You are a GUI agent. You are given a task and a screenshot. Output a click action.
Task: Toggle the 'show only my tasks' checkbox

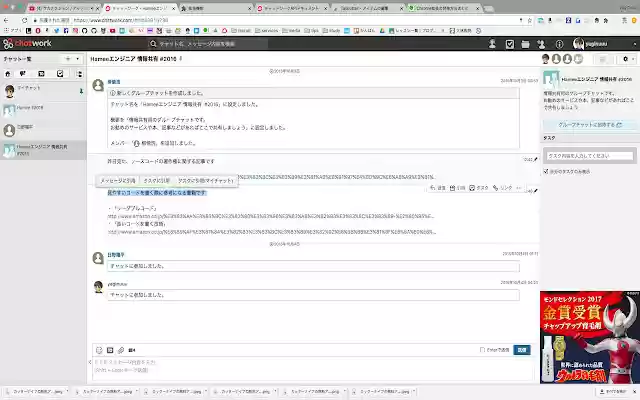(546, 171)
